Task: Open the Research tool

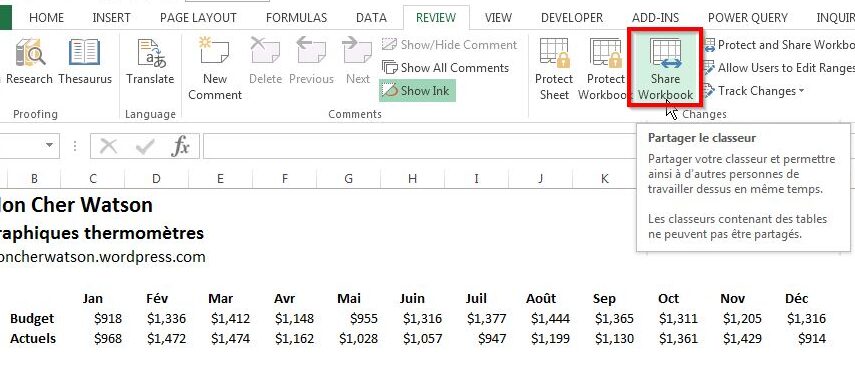Action: (x=28, y=62)
